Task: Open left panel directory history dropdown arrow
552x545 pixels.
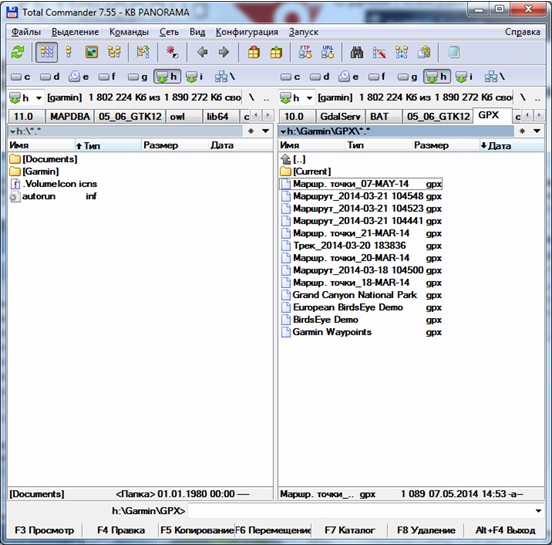Action: pyautogui.click(x=266, y=131)
